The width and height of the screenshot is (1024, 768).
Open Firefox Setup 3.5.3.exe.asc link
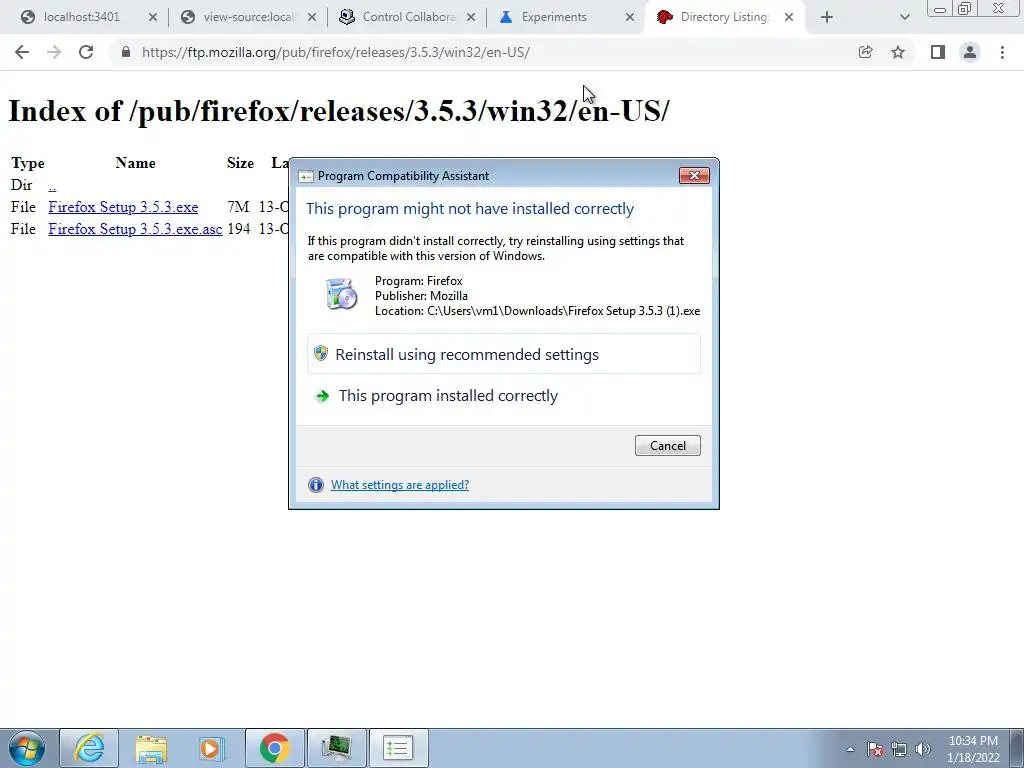(135, 229)
